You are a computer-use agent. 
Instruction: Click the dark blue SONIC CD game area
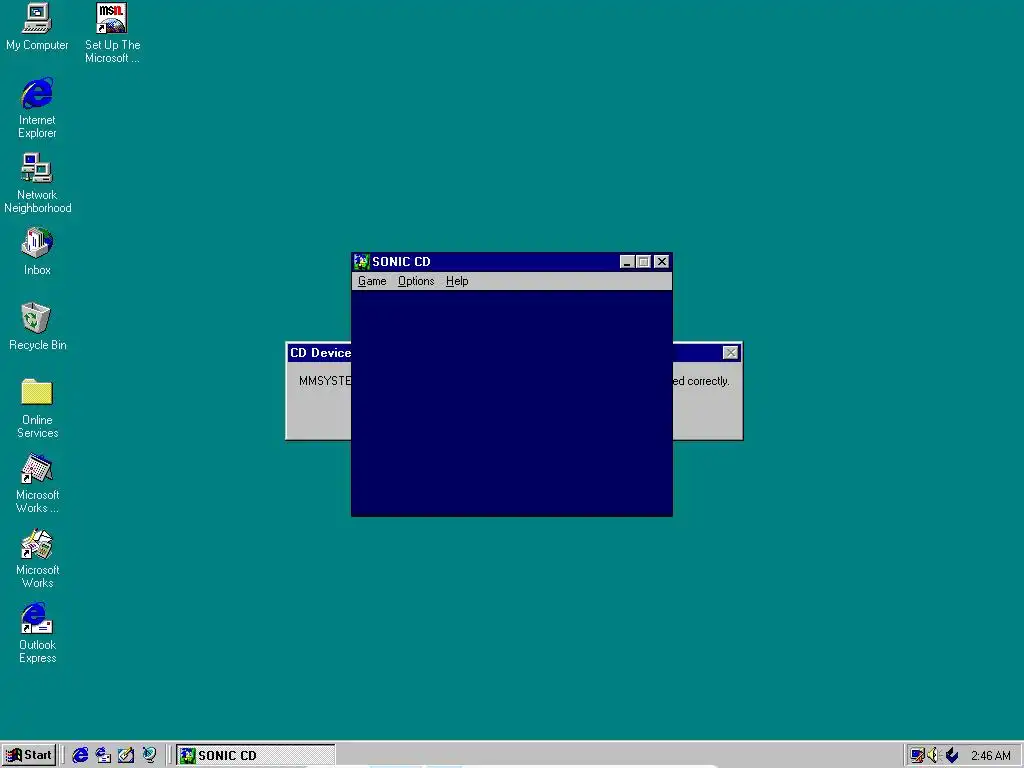point(511,403)
